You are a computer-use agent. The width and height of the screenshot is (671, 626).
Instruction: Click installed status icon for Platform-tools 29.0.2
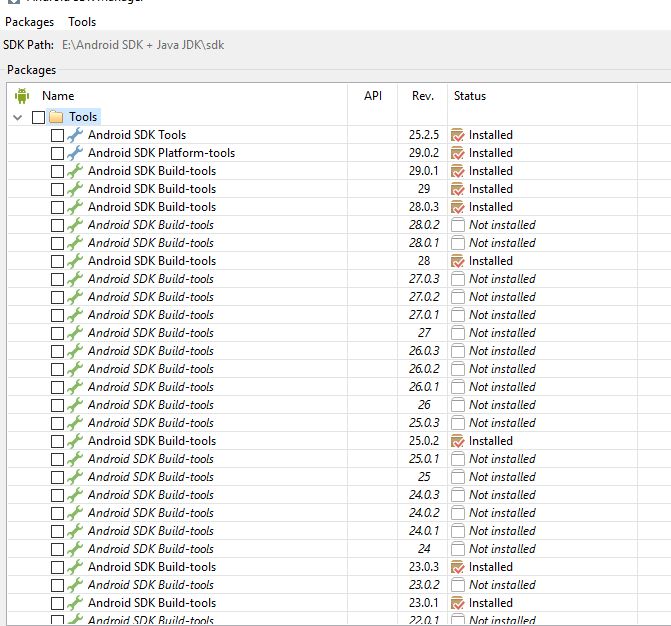(458, 153)
